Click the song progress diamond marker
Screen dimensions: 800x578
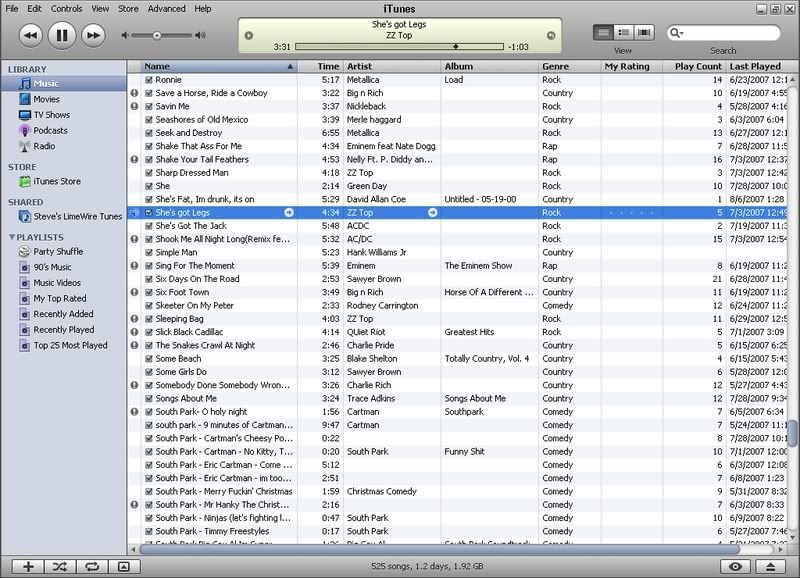456,46
